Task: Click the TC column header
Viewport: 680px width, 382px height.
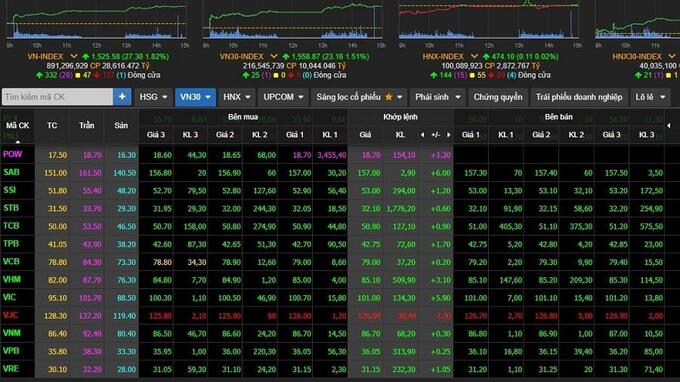Action: click(x=52, y=125)
